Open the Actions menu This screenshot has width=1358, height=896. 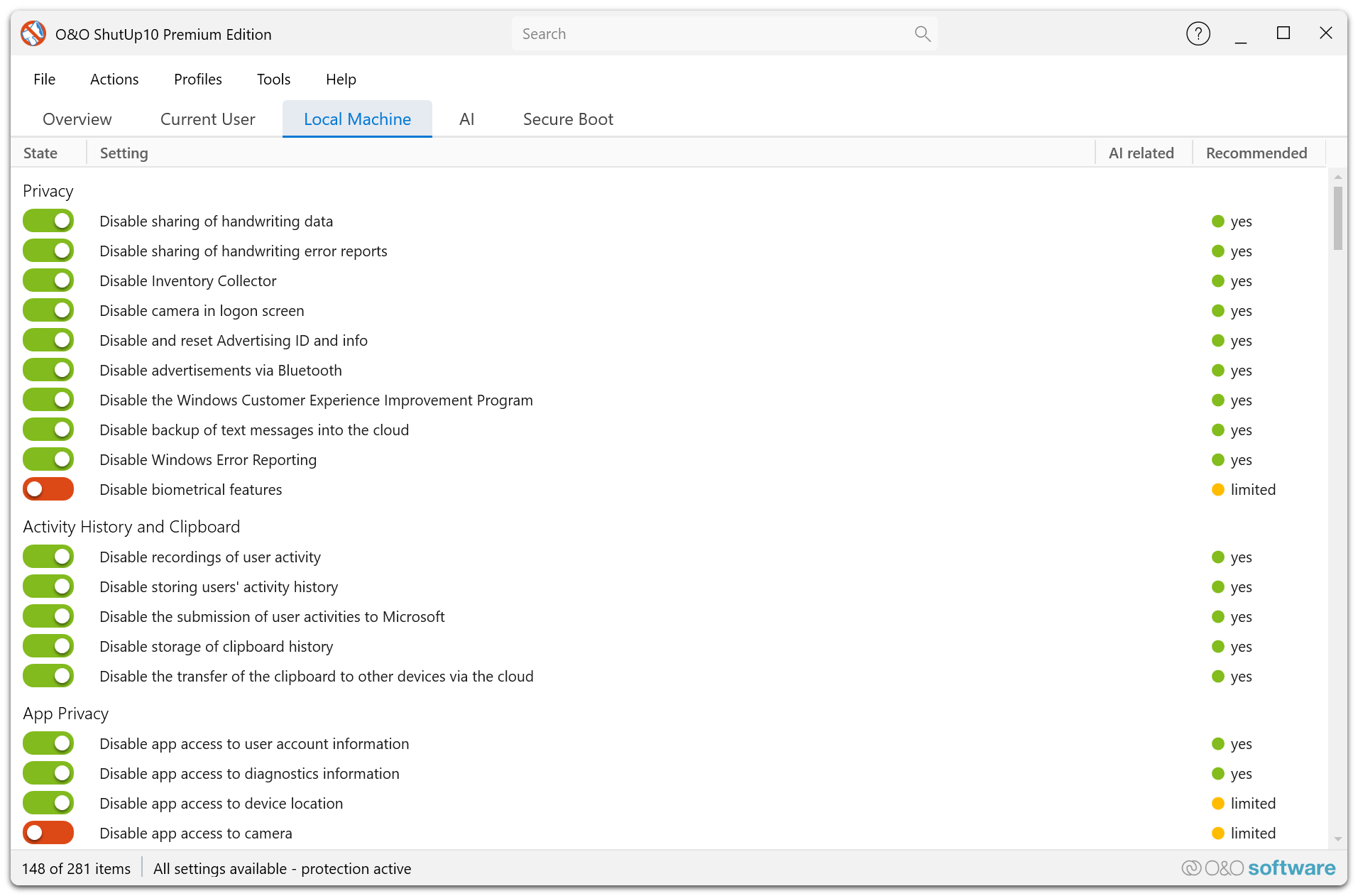pyautogui.click(x=114, y=79)
